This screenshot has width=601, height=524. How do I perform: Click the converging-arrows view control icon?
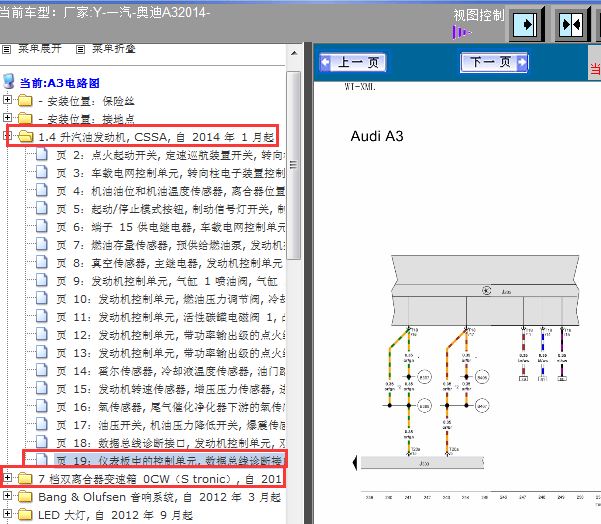click(571, 25)
